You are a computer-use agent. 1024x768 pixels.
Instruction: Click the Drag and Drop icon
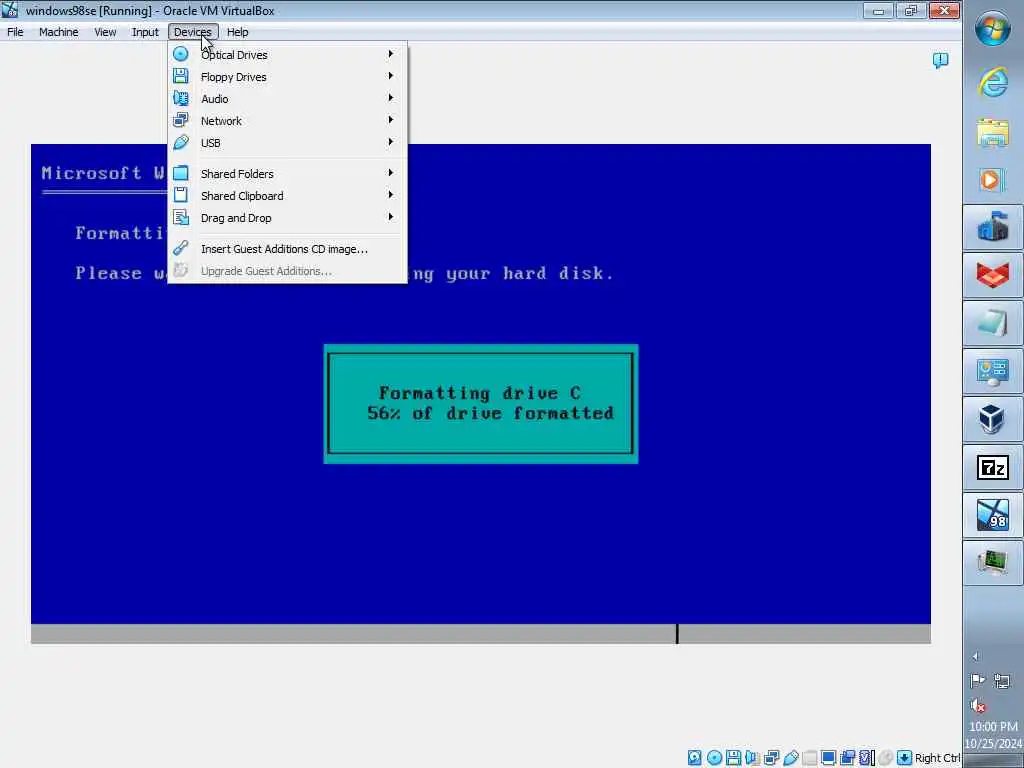click(181, 217)
